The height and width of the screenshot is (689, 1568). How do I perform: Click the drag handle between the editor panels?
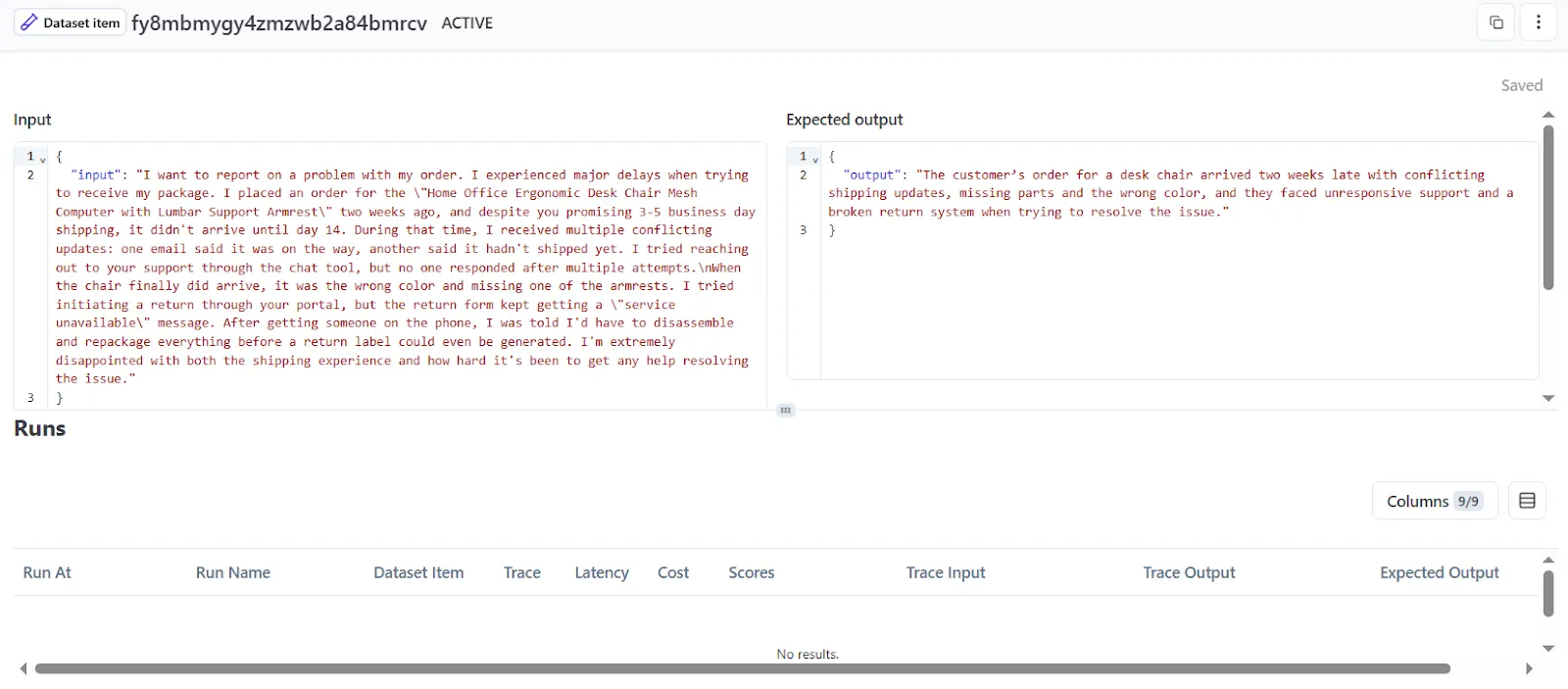click(x=785, y=411)
